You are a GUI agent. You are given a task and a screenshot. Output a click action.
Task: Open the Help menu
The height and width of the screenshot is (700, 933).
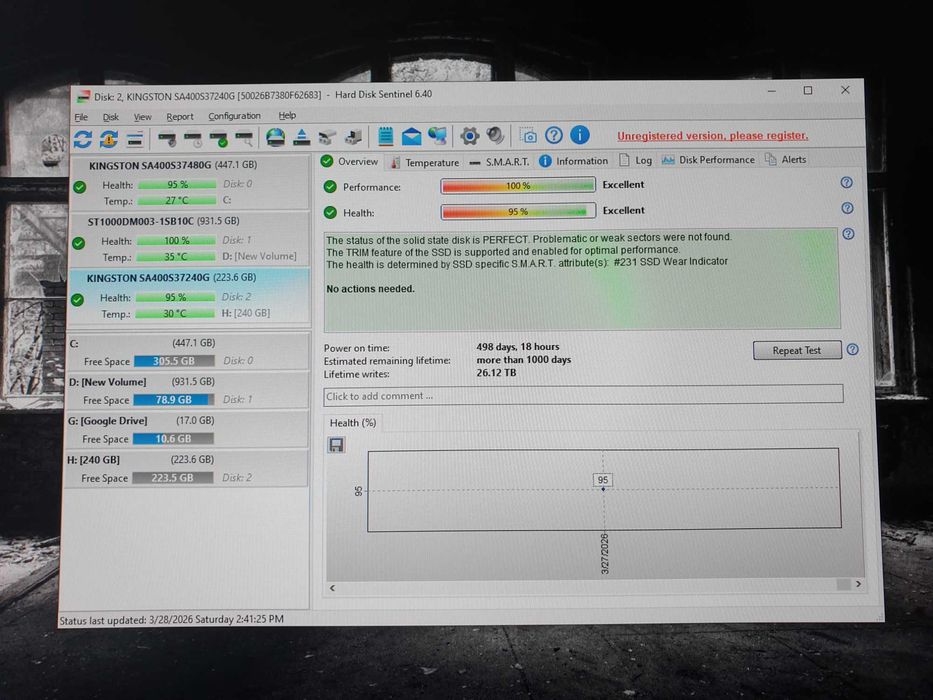click(287, 115)
